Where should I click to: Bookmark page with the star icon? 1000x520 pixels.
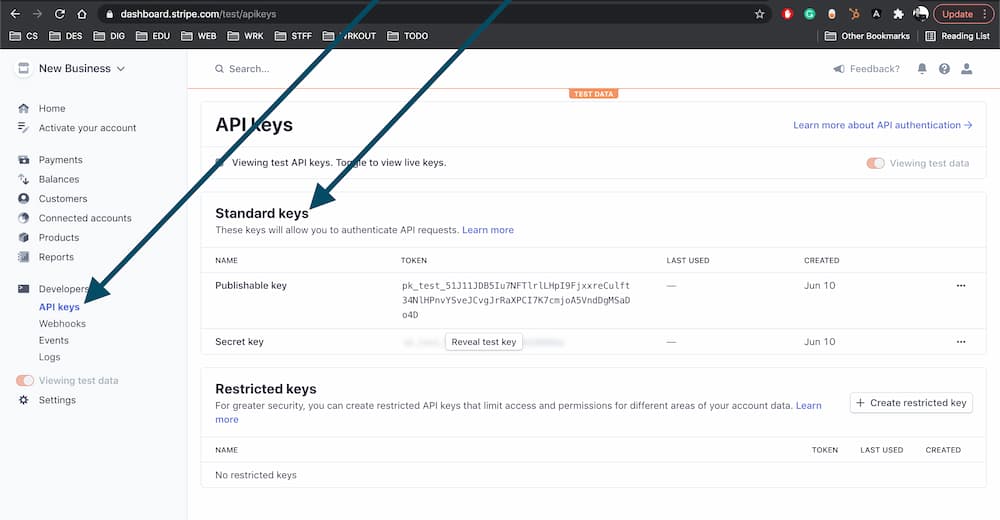pyautogui.click(x=760, y=14)
